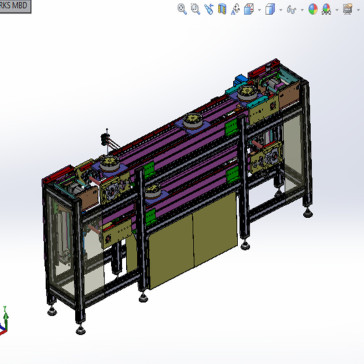Click the View Orientation cube icon
Viewport: 364px width, 364px height.
tap(249, 9)
